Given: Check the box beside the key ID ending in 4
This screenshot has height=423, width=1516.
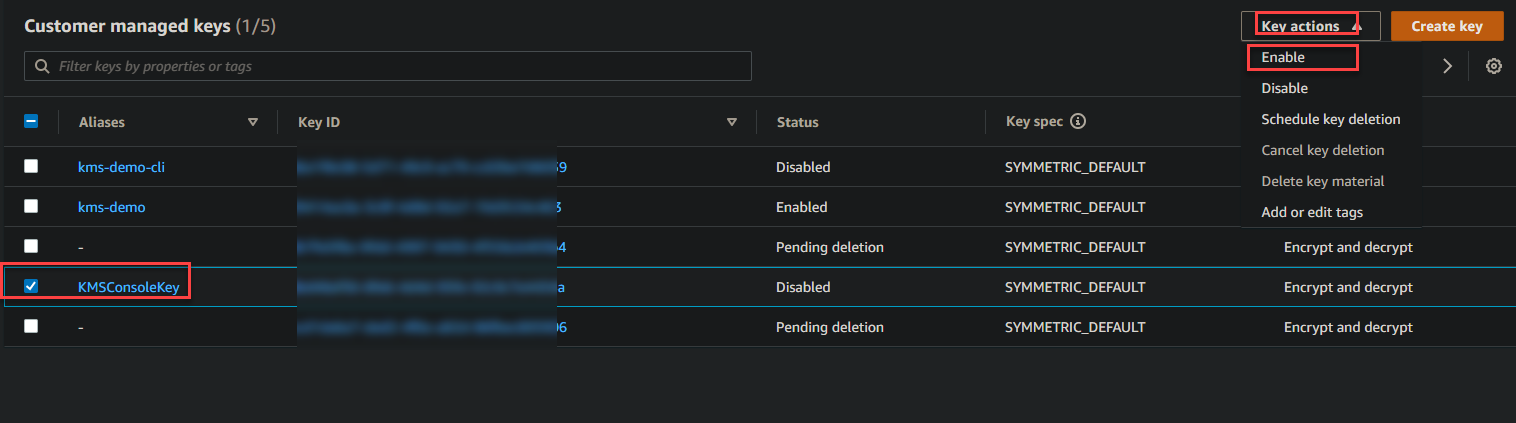Looking at the screenshot, I should 31,246.
